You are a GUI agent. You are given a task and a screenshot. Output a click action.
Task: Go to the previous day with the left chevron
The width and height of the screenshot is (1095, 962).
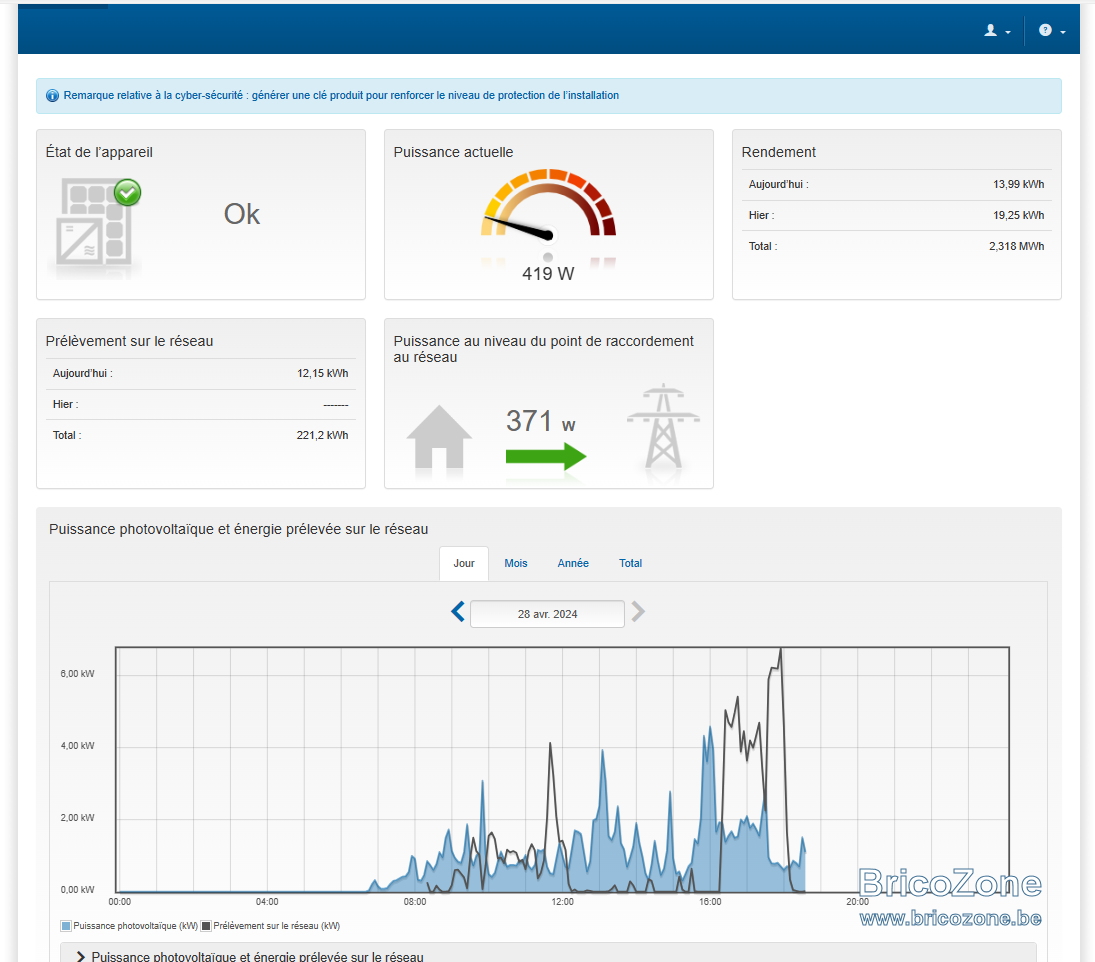(x=458, y=612)
